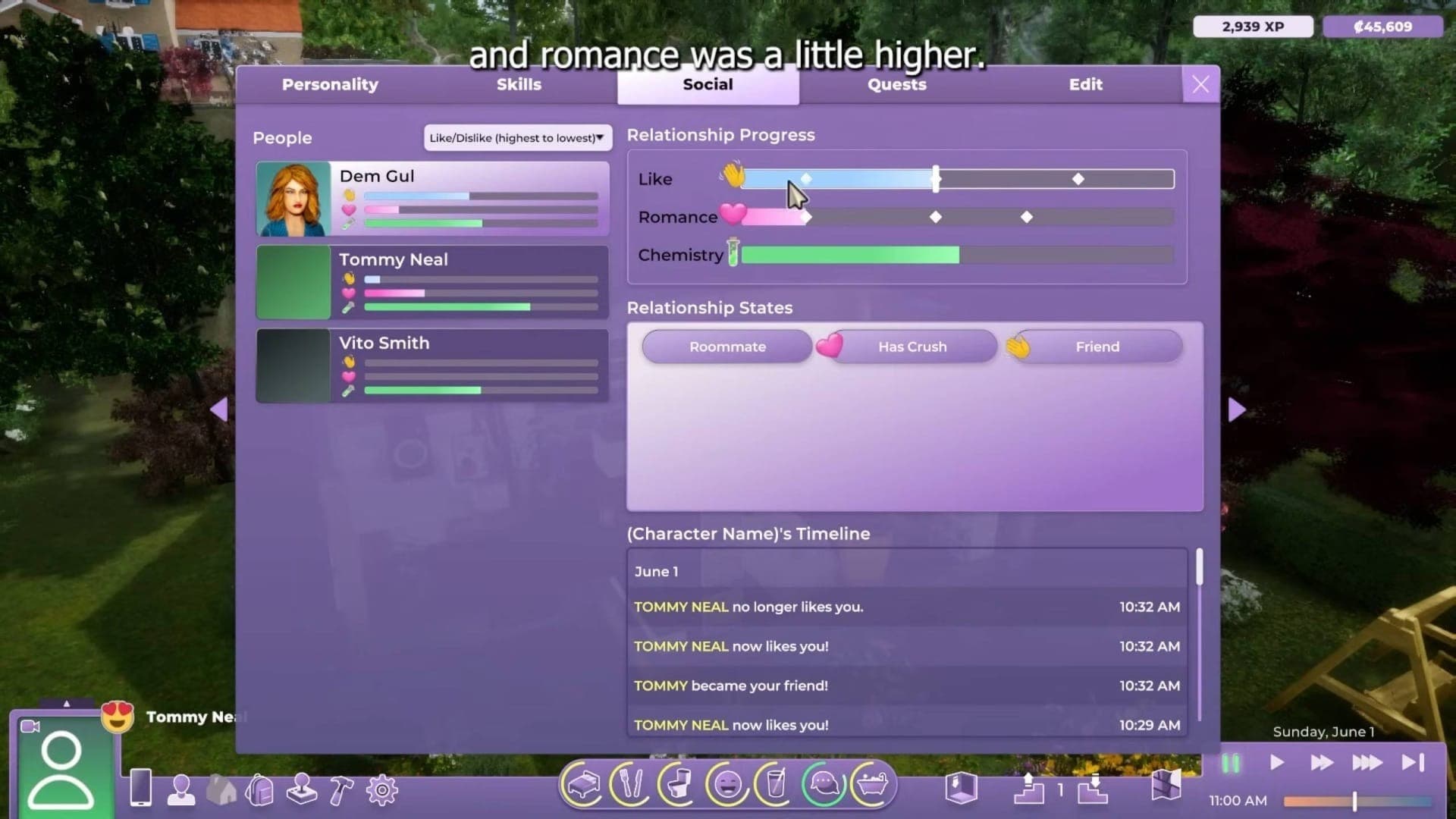The height and width of the screenshot is (819, 1456).
Task: Go up one floor with stairs icon
Action: pos(1028,789)
